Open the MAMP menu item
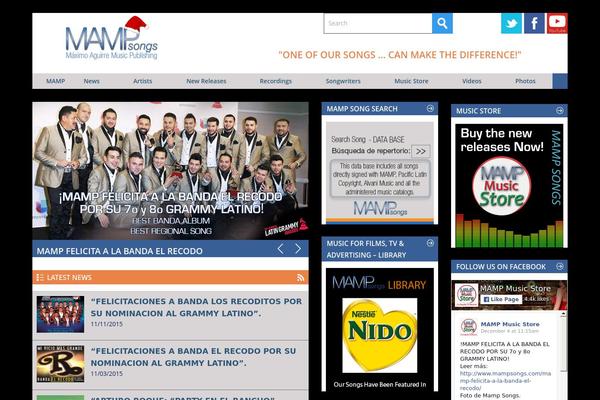 coord(55,81)
